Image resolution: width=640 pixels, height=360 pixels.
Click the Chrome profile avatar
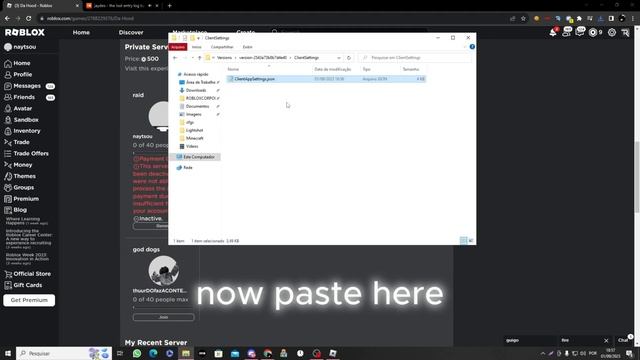pos(622,18)
